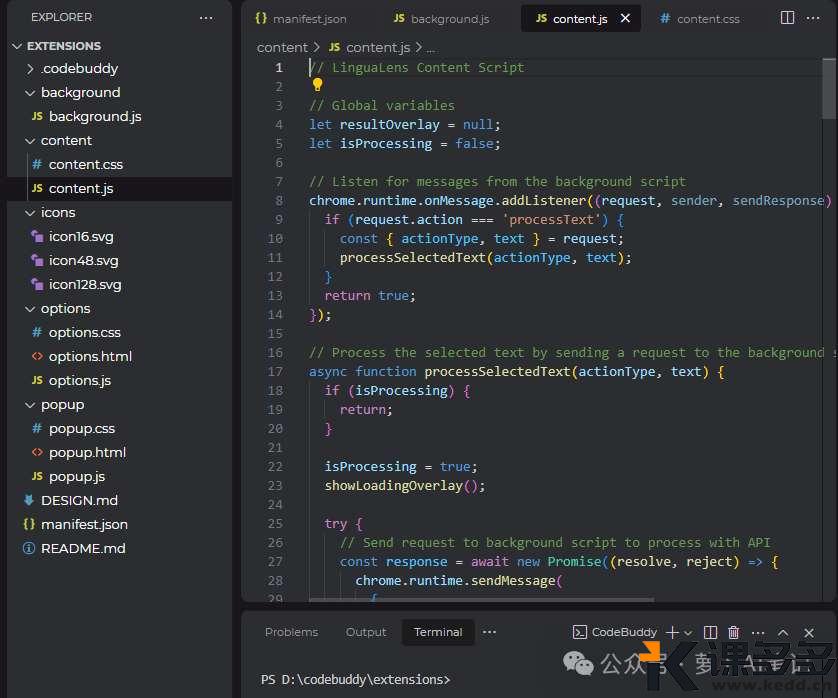Click the editor vertical scrollbar thumb
This screenshot has height=698, width=838.
[829, 89]
